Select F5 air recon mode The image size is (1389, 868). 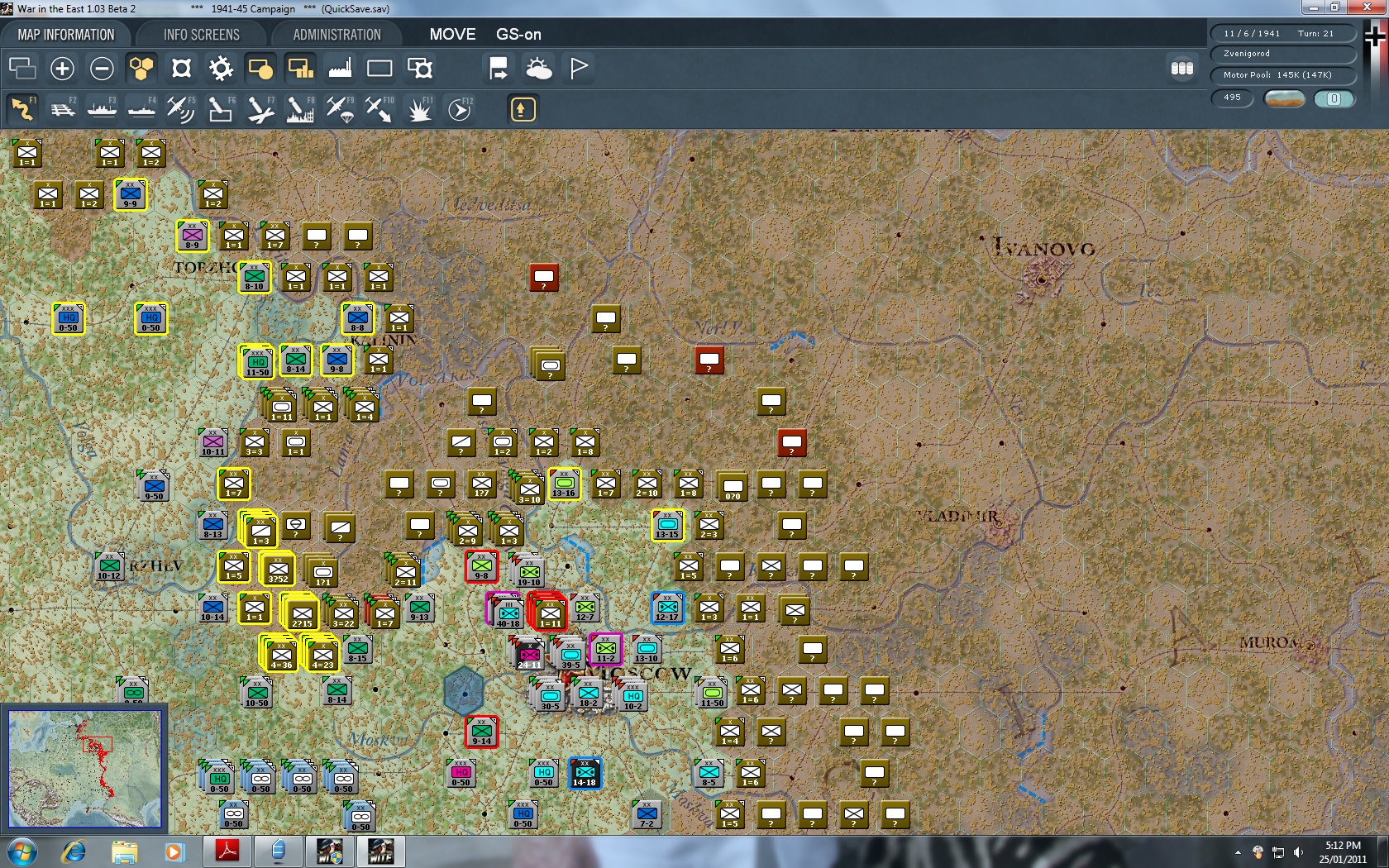pos(181,109)
